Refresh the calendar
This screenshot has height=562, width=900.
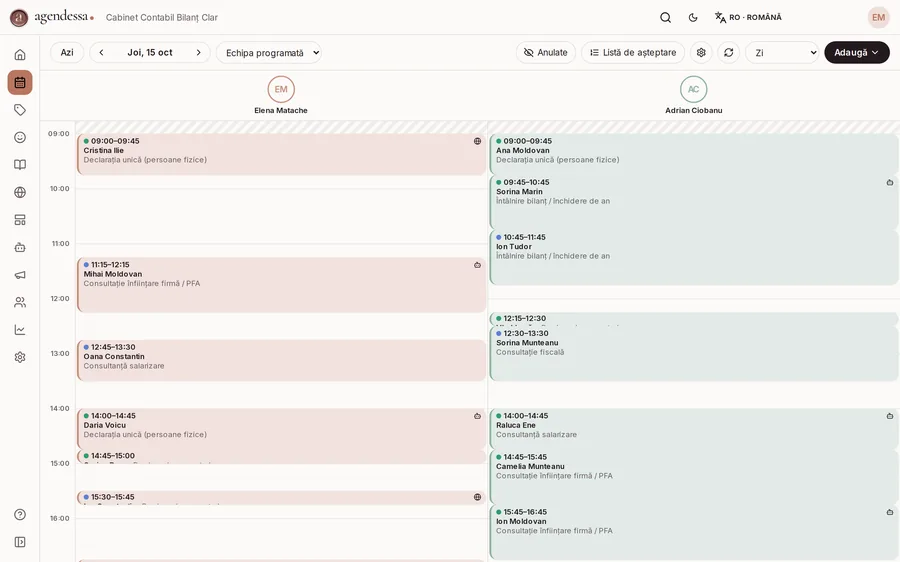(x=728, y=52)
